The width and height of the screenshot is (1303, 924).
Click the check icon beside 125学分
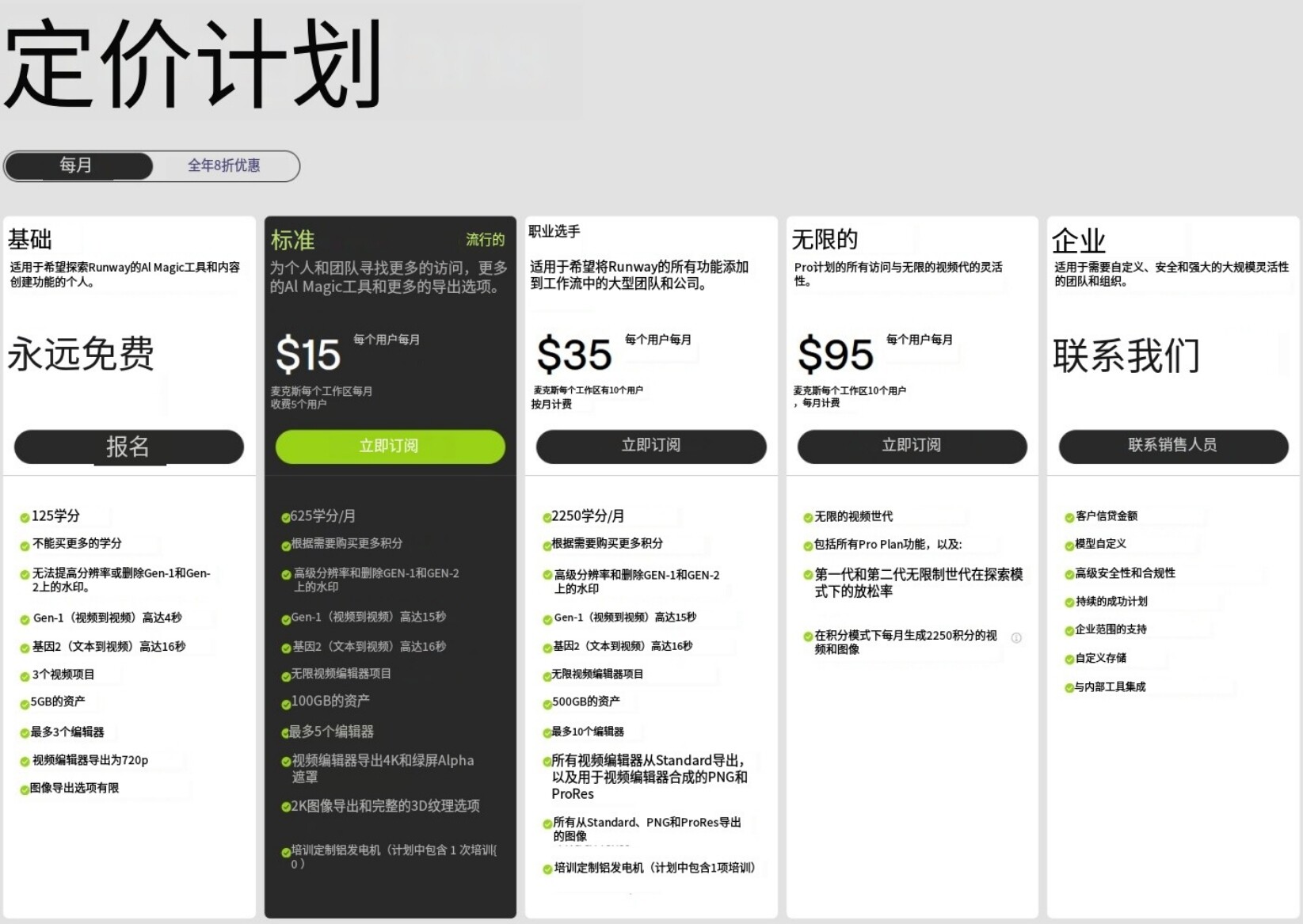pyautogui.click(x=25, y=518)
